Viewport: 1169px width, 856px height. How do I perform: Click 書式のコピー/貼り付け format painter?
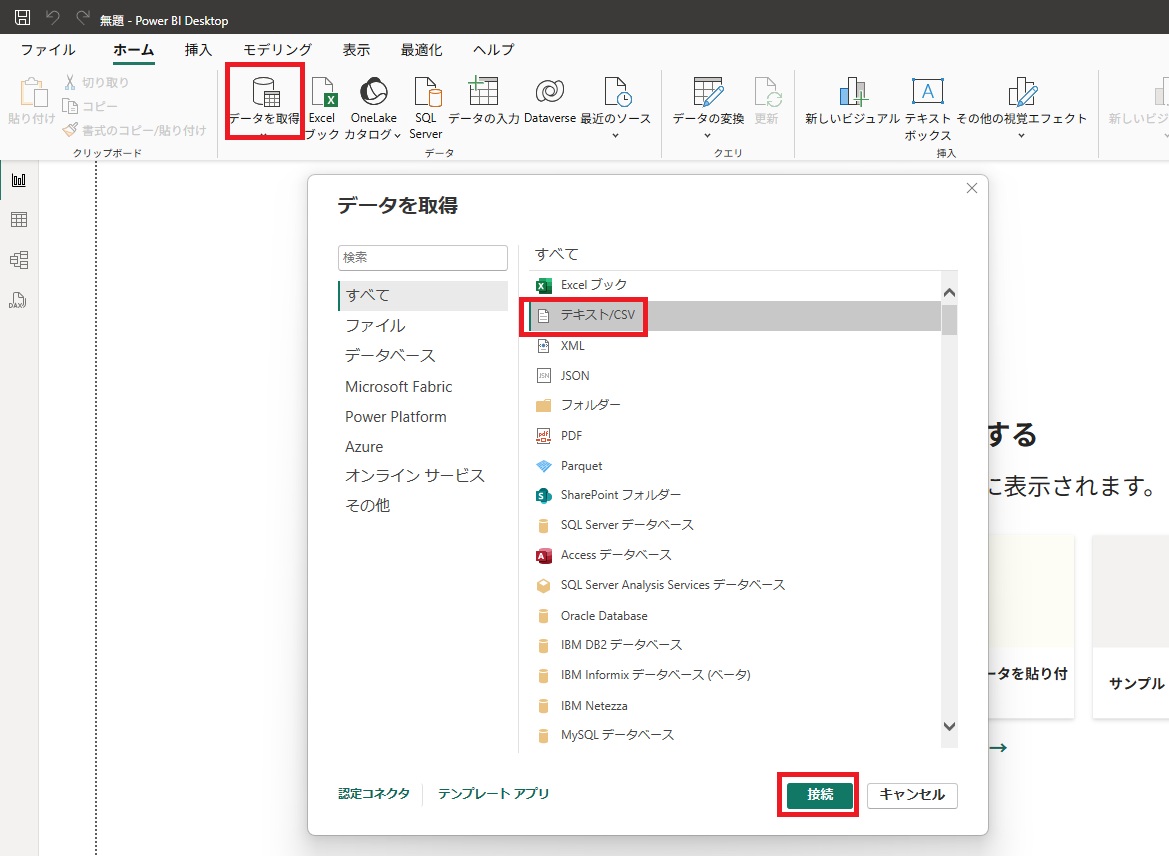135,130
